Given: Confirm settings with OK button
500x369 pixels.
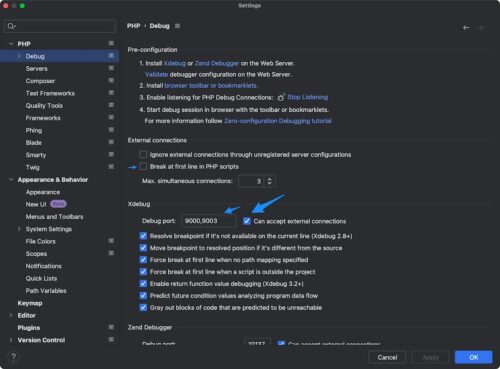Looking at the screenshot, I should point(474,357).
